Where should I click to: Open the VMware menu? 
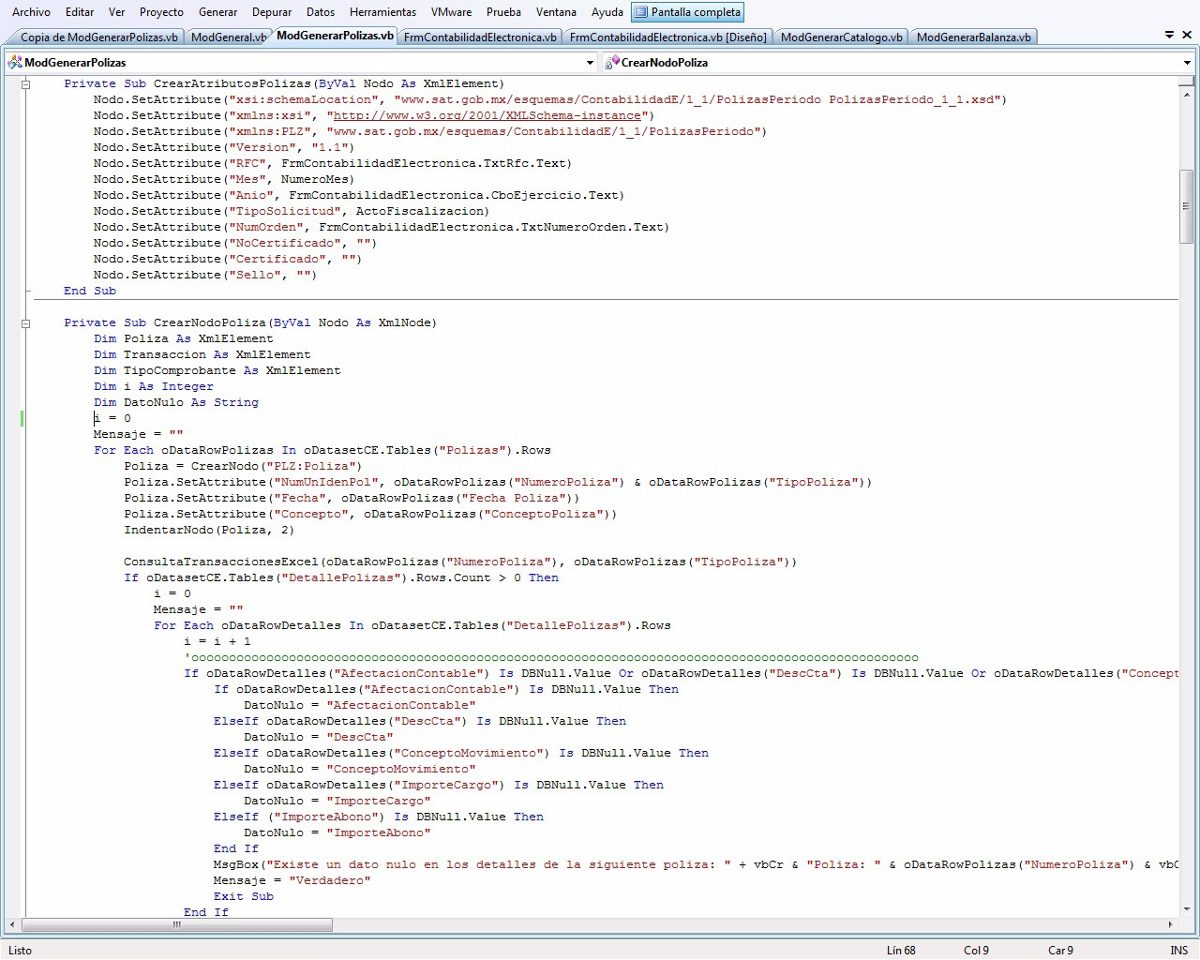[x=452, y=12]
